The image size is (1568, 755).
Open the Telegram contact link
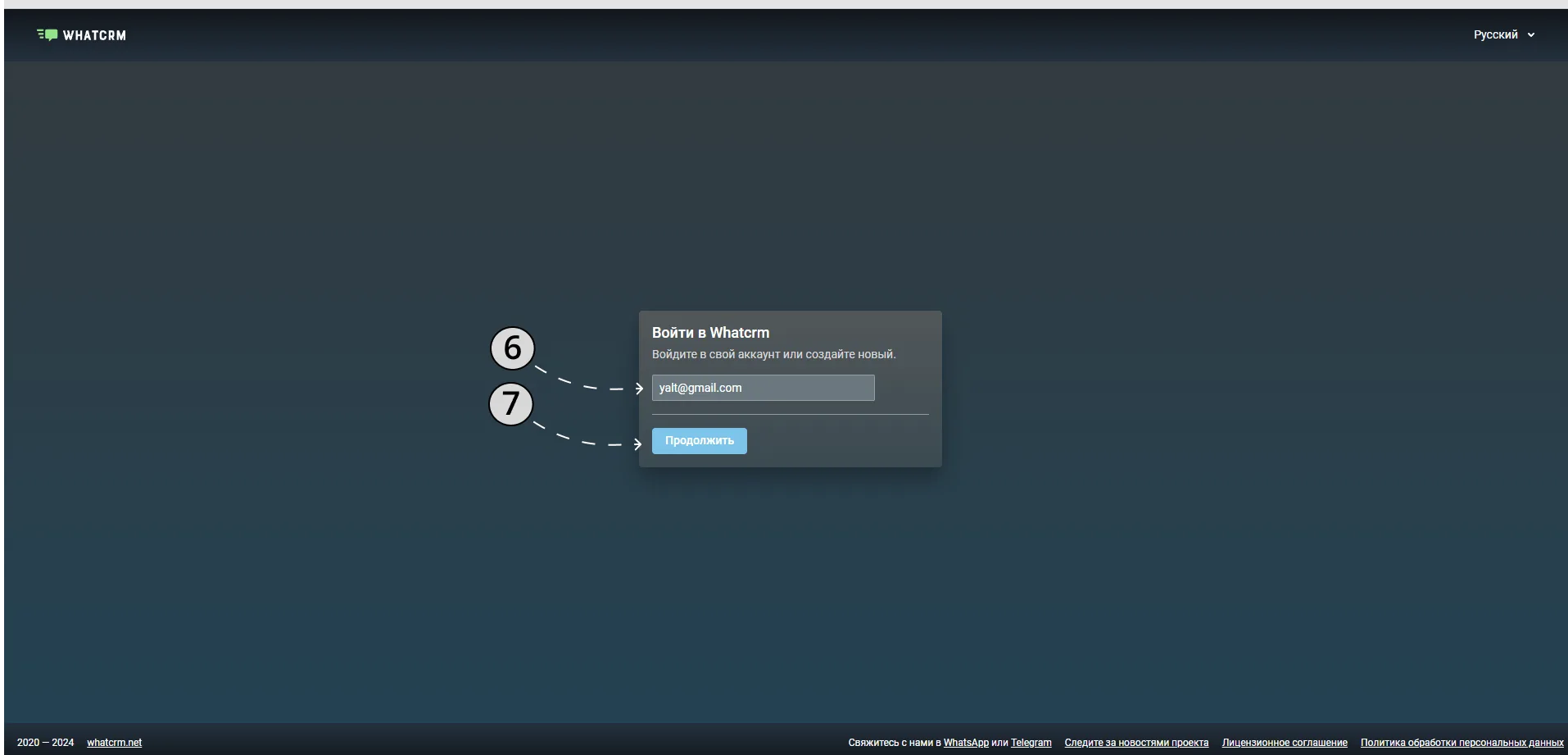point(1031,743)
